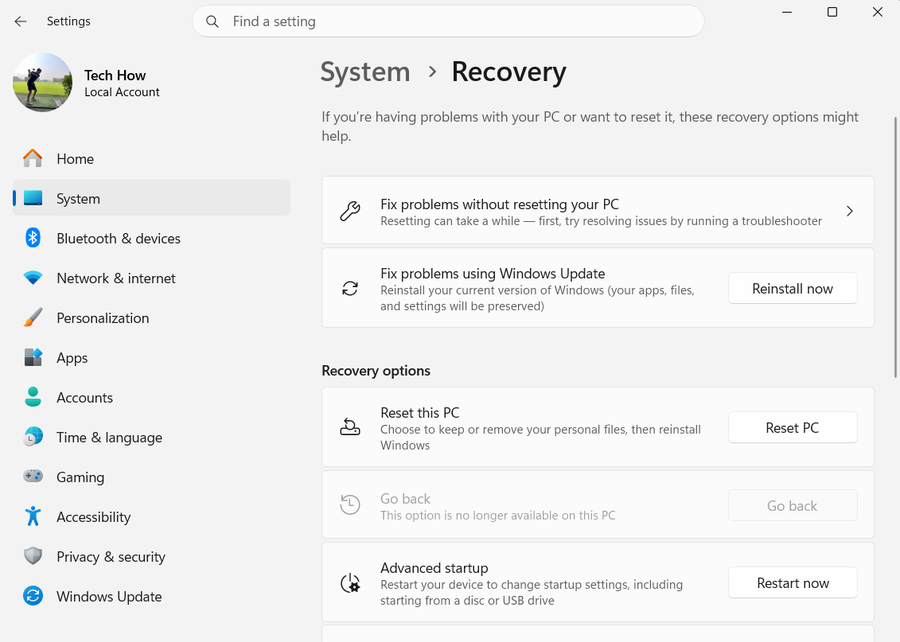Screen dimensions: 900x642
Task: Go to Gaming settings label
Action: [x=80, y=477]
